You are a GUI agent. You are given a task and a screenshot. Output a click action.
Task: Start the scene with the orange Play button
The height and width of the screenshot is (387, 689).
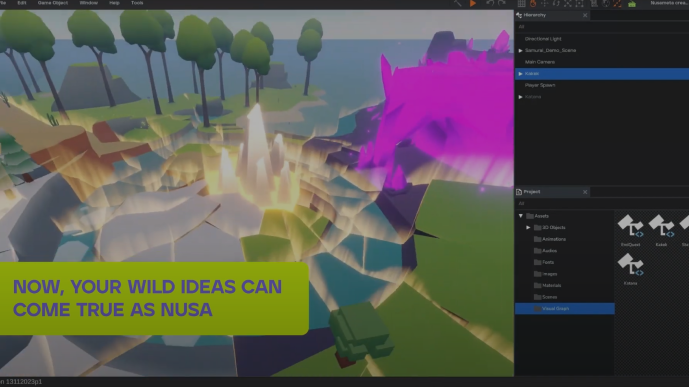coord(473,4)
